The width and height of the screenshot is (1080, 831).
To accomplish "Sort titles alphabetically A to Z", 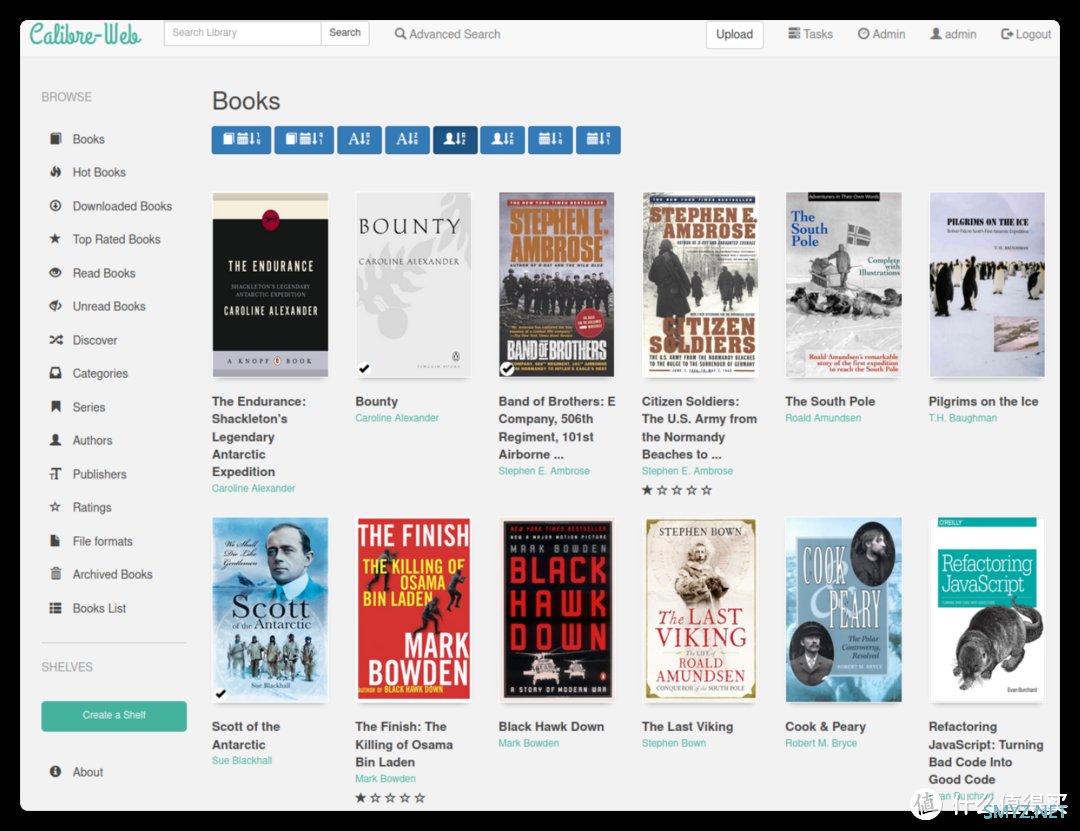I will pos(360,140).
